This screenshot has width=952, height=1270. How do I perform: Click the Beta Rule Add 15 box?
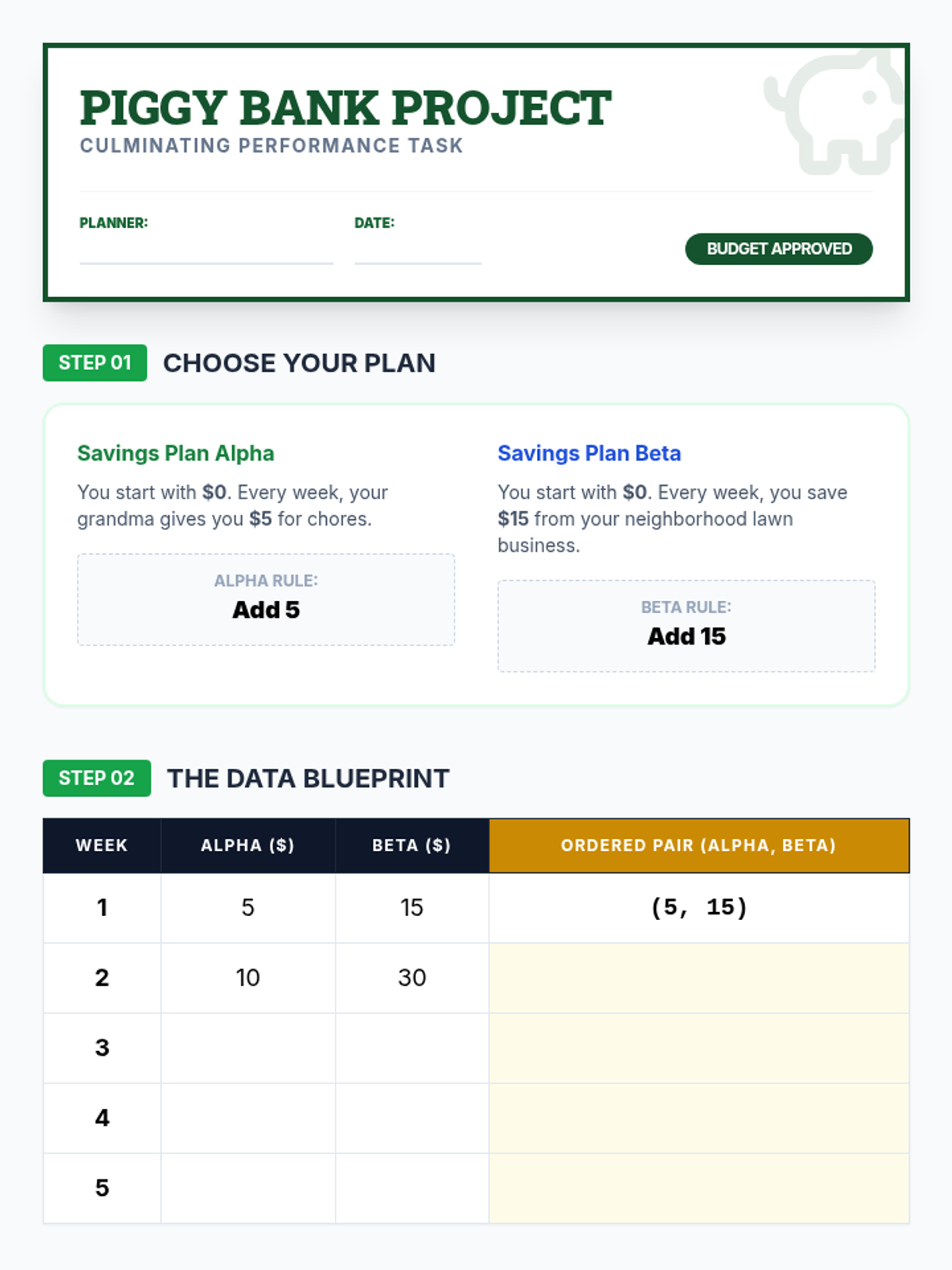click(x=686, y=625)
